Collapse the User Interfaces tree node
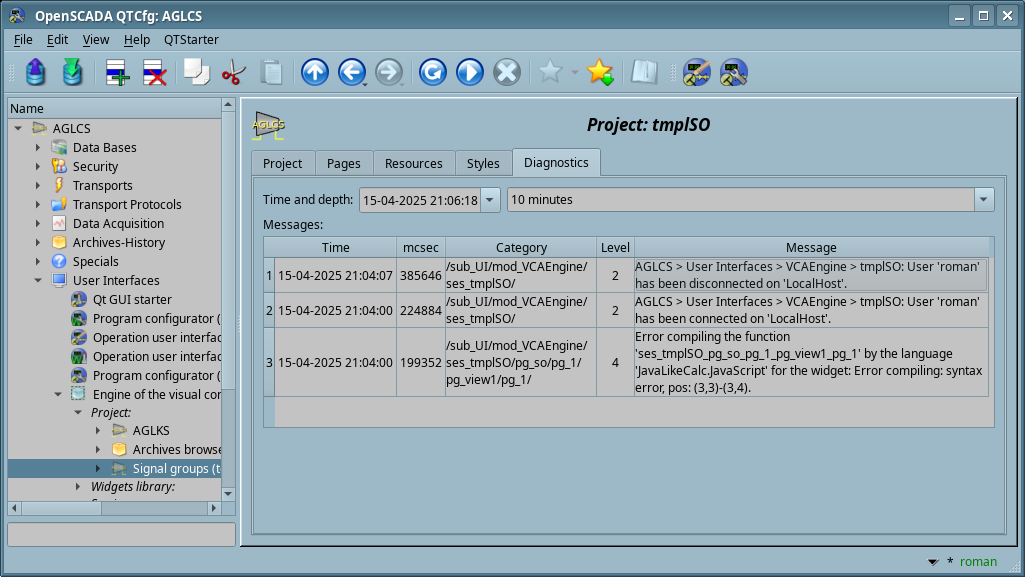 pos(38,281)
